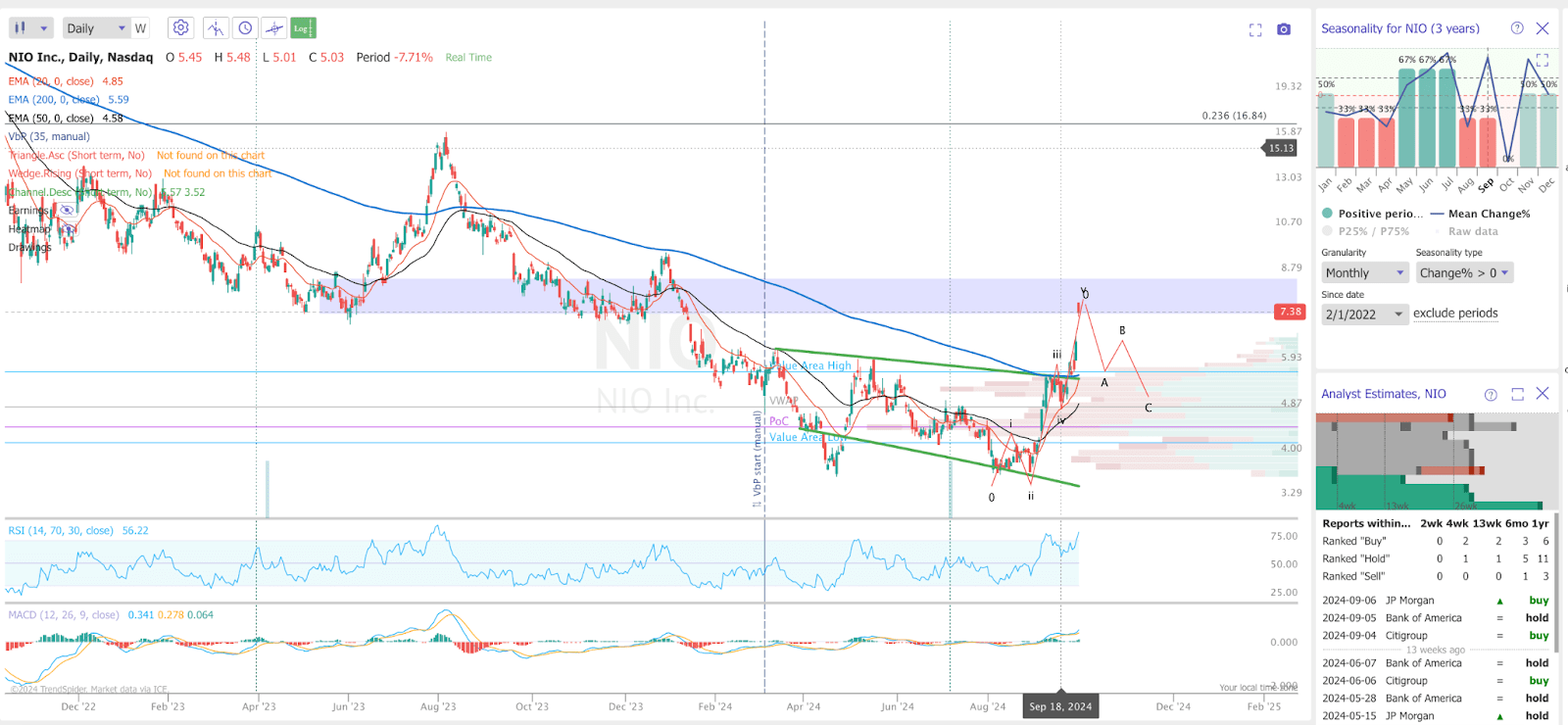Maximize the Analyst Estimates panel

pyautogui.click(x=1517, y=394)
